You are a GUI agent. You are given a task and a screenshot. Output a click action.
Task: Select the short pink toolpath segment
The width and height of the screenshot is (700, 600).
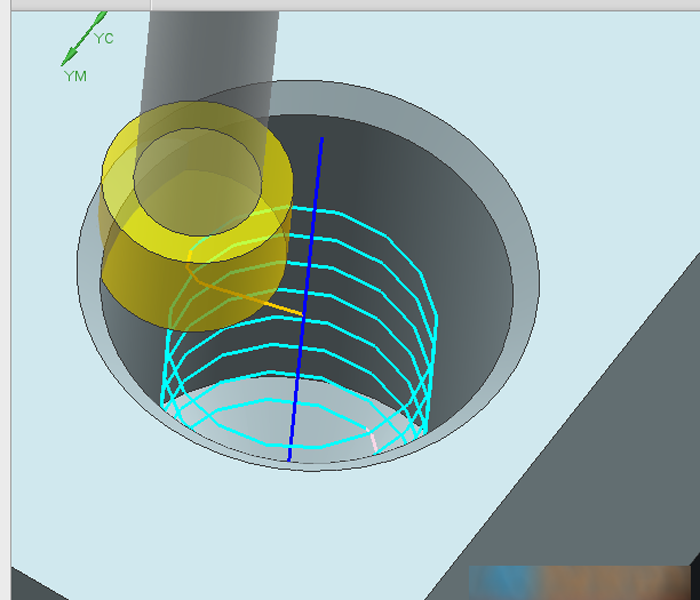click(x=375, y=440)
